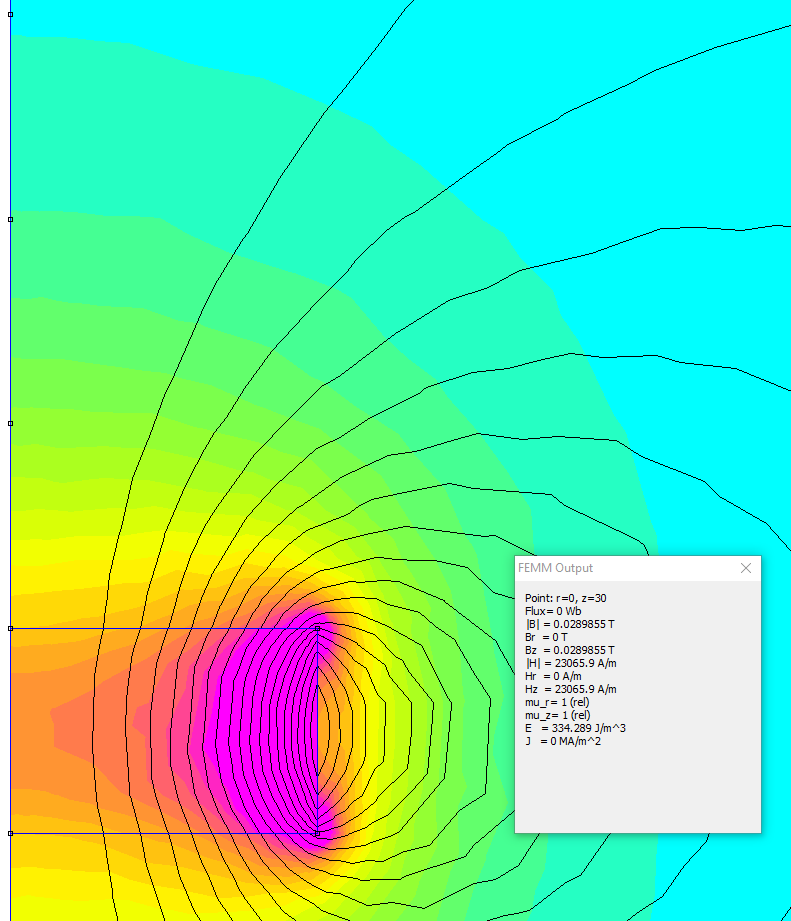Click the top-right corner node of the coil rectangle
The image size is (791, 921).
318,628
